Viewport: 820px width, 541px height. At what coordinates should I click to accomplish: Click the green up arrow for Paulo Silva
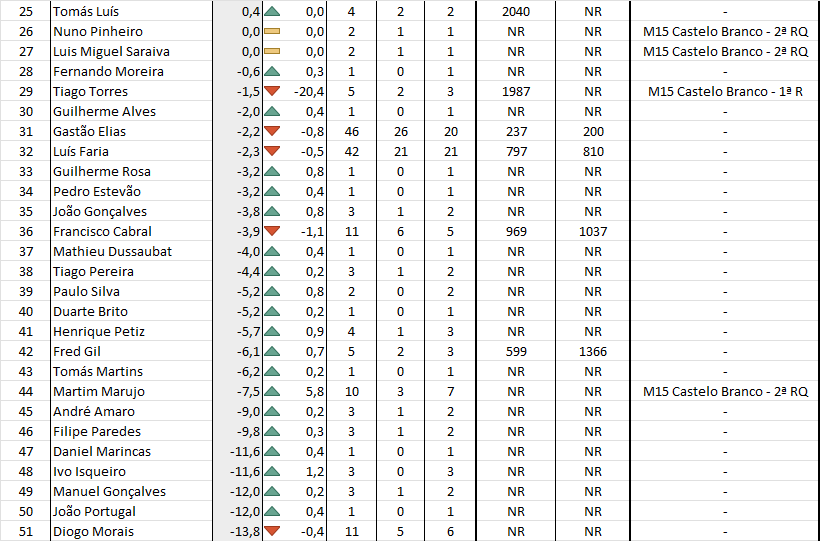272,291
